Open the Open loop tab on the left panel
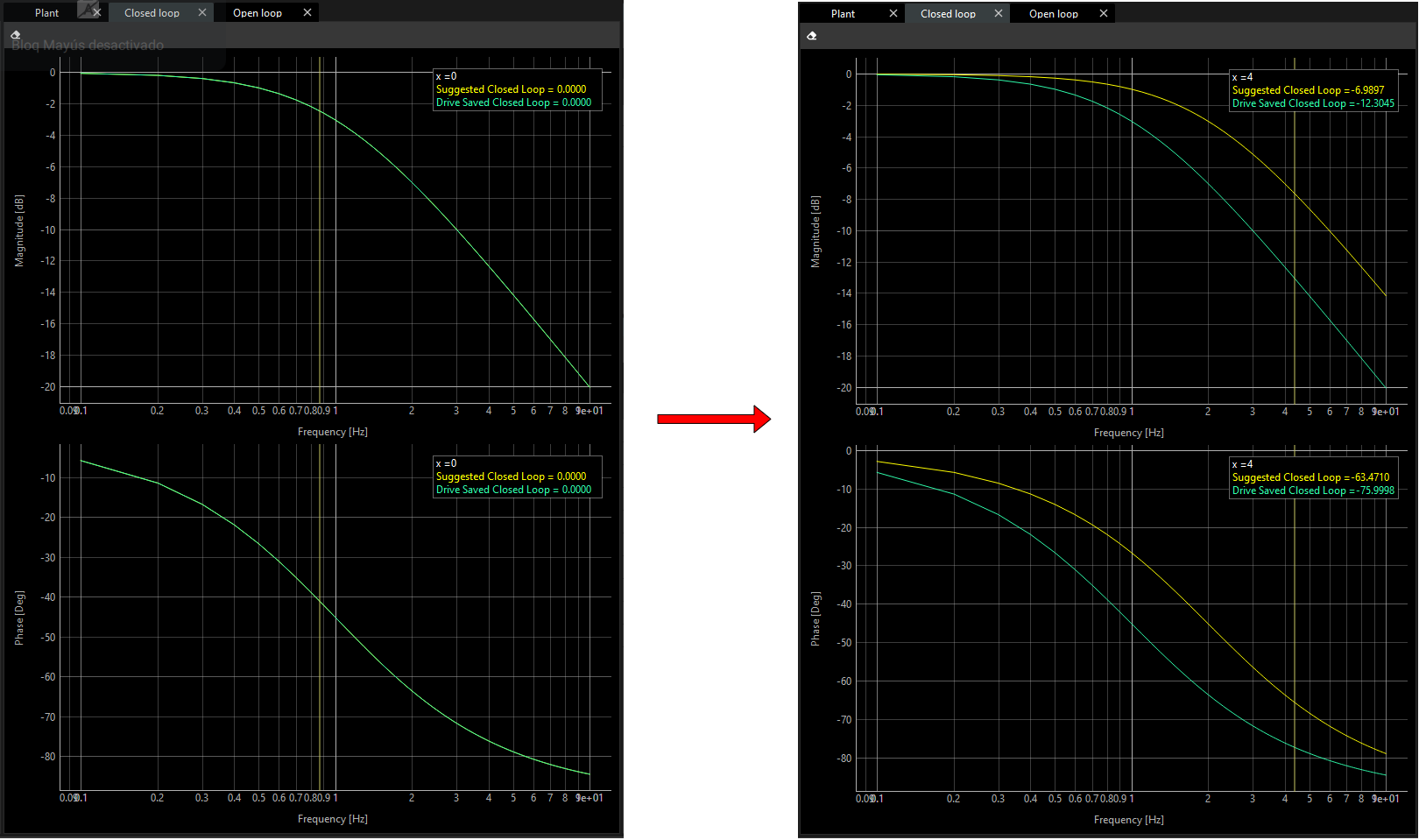The image size is (1419, 840). coord(257,12)
